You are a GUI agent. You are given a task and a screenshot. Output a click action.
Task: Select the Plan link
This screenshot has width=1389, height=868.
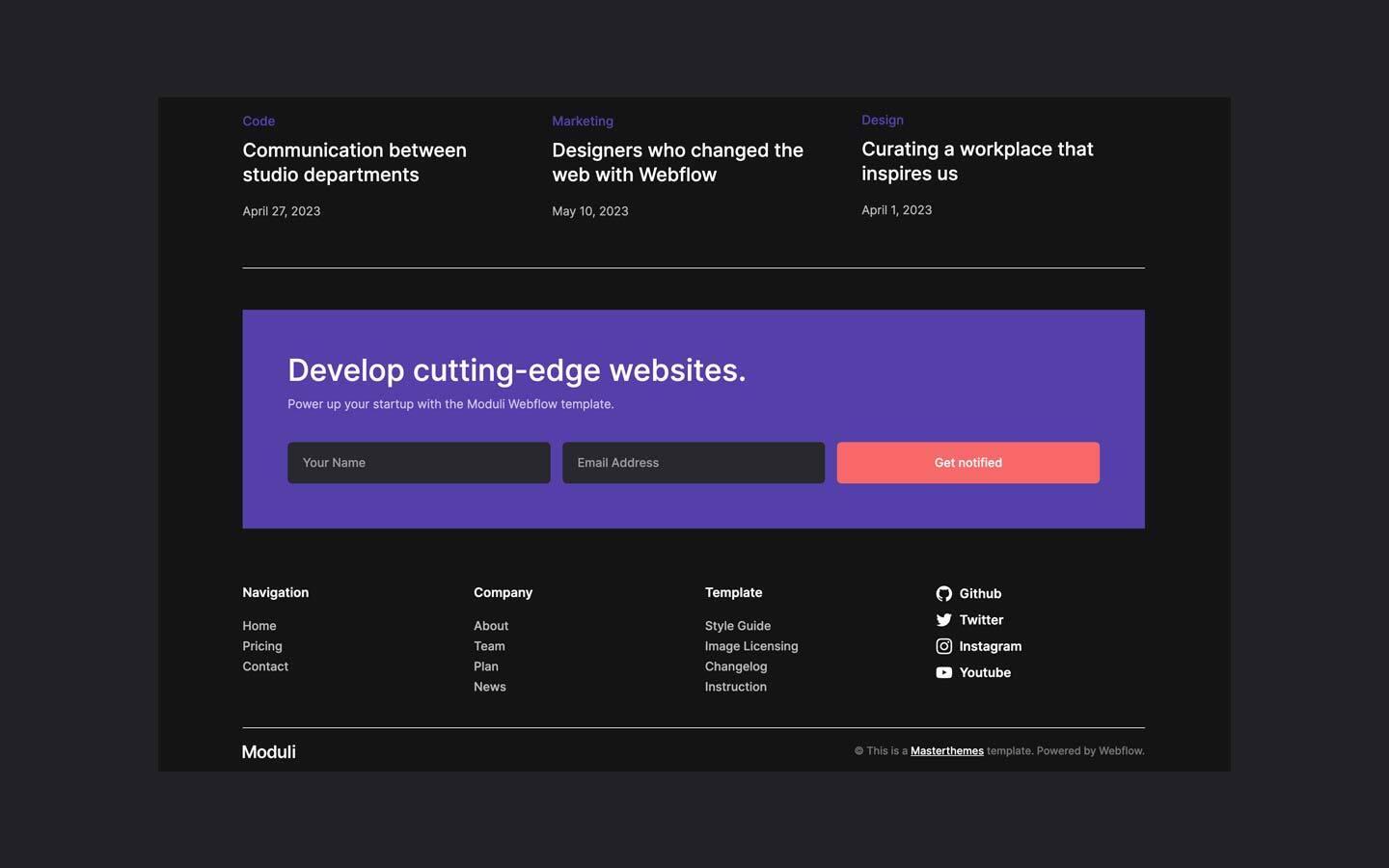tap(485, 665)
